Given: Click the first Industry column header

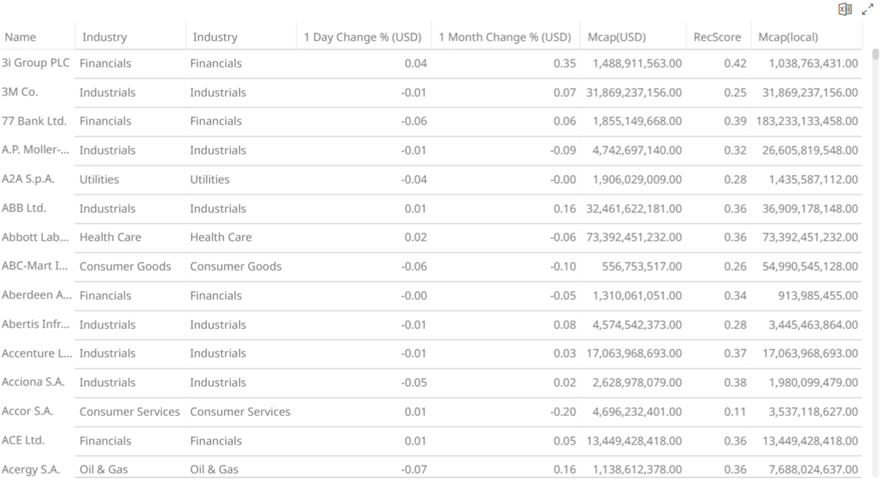Looking at the screenshot, I should pyautogui.click(x=105, y=37).
